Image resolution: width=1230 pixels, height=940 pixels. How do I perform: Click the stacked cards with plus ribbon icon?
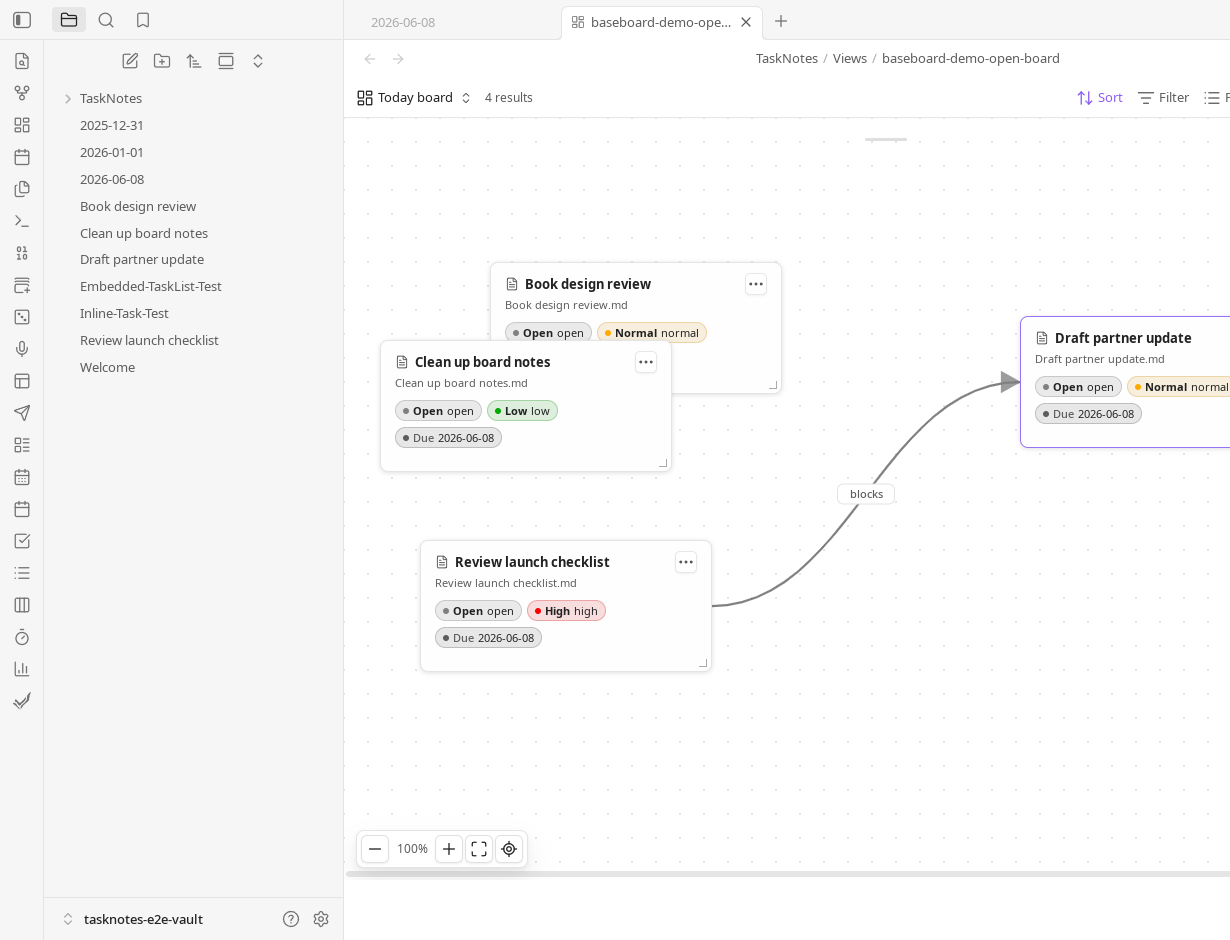[22, 285]
